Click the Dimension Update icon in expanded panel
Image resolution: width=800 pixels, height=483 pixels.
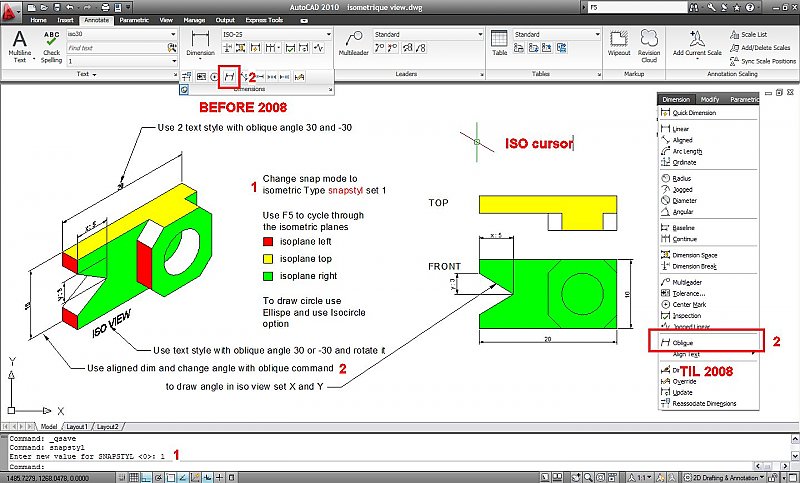(x=303, y=48)
